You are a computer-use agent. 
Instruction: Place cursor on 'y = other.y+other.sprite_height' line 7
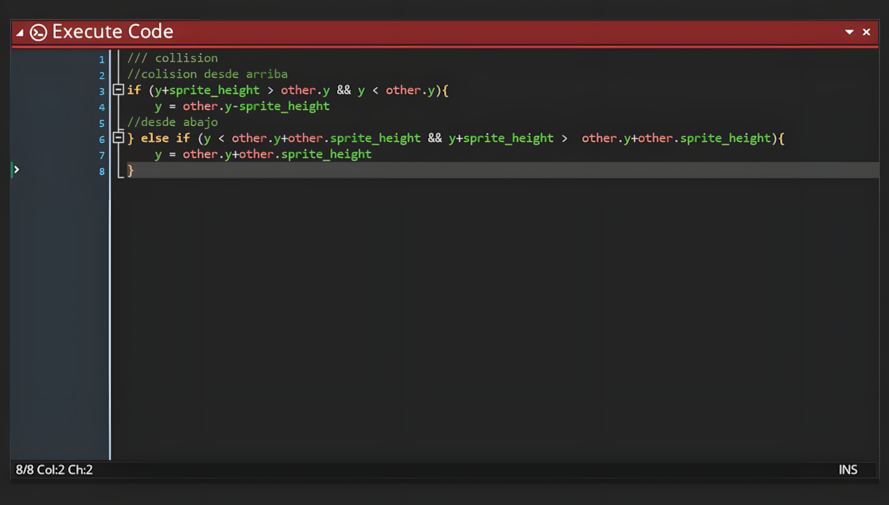tap(263, 154)
